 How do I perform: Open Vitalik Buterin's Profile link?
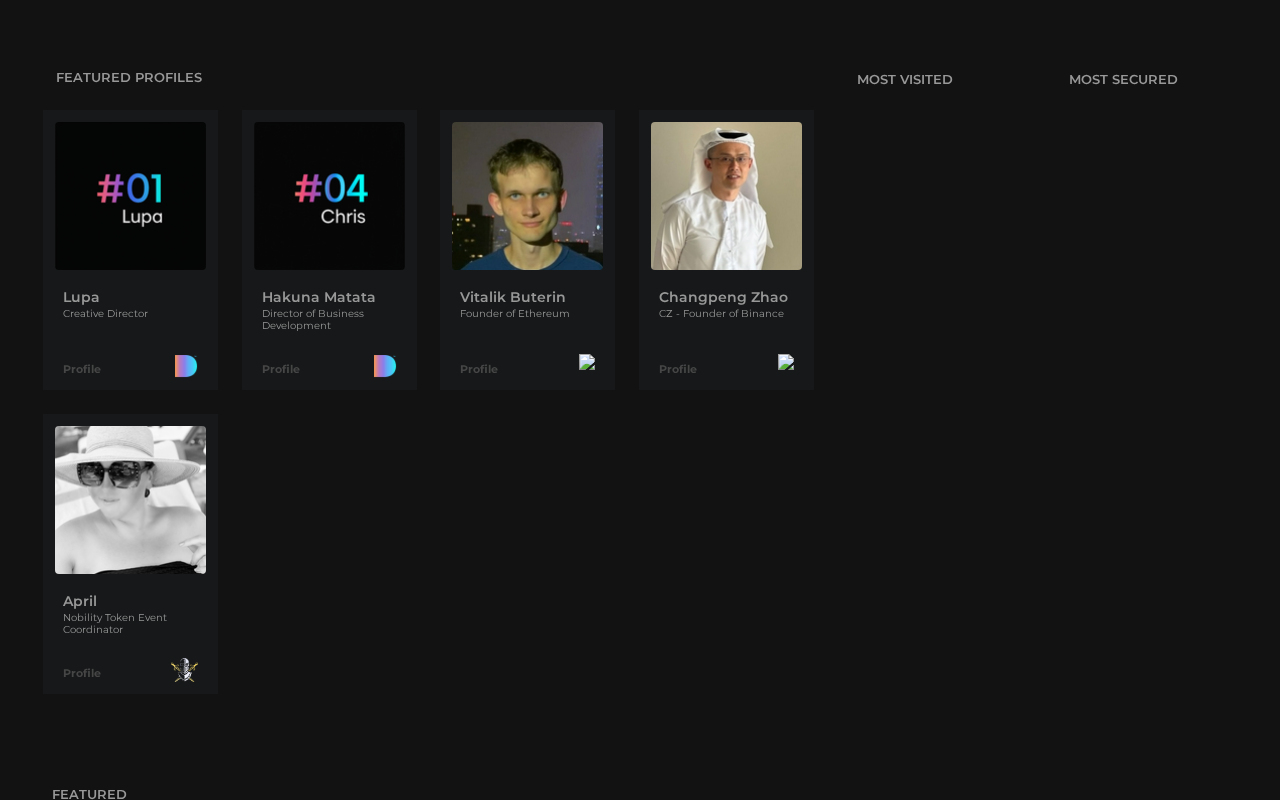(x=479, y=369)
